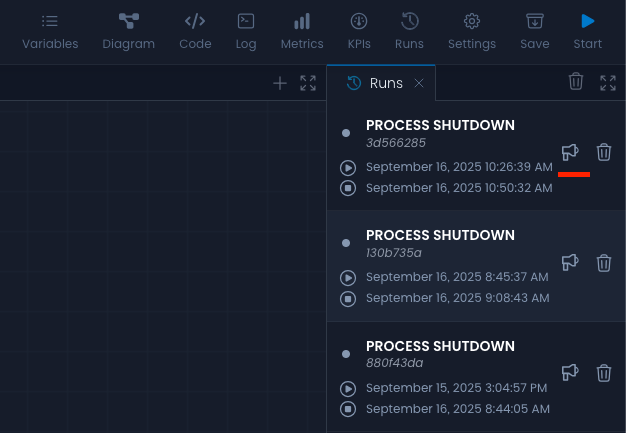Close the Runs tab
The height and width of the screenshot is (433, 626).
(419, 83)
